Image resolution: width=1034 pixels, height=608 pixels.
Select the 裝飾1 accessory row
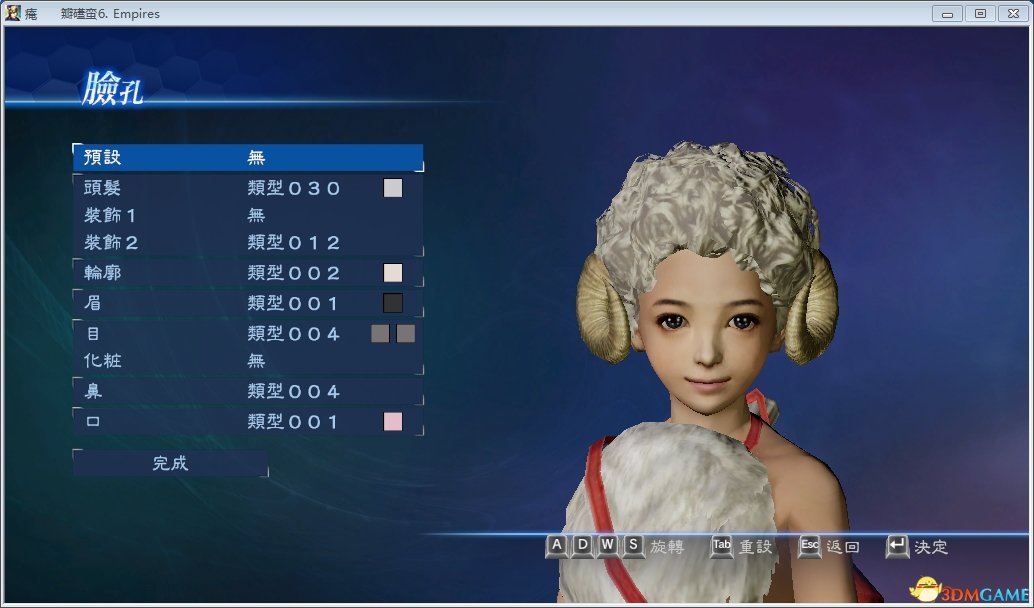pyautogui.click(x=248, y=215)
